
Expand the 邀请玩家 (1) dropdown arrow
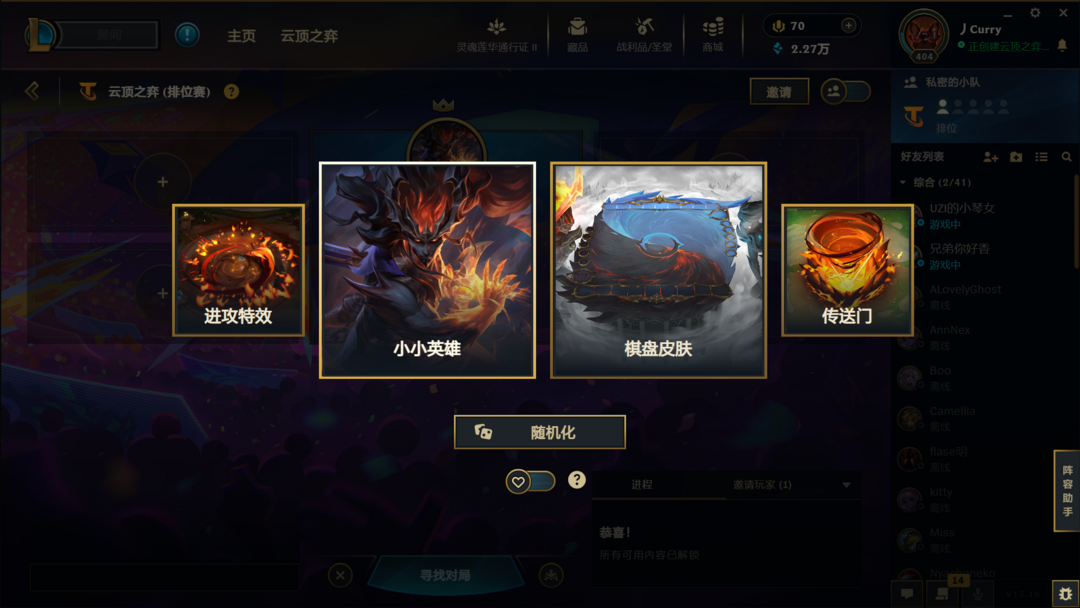point(847,485)
